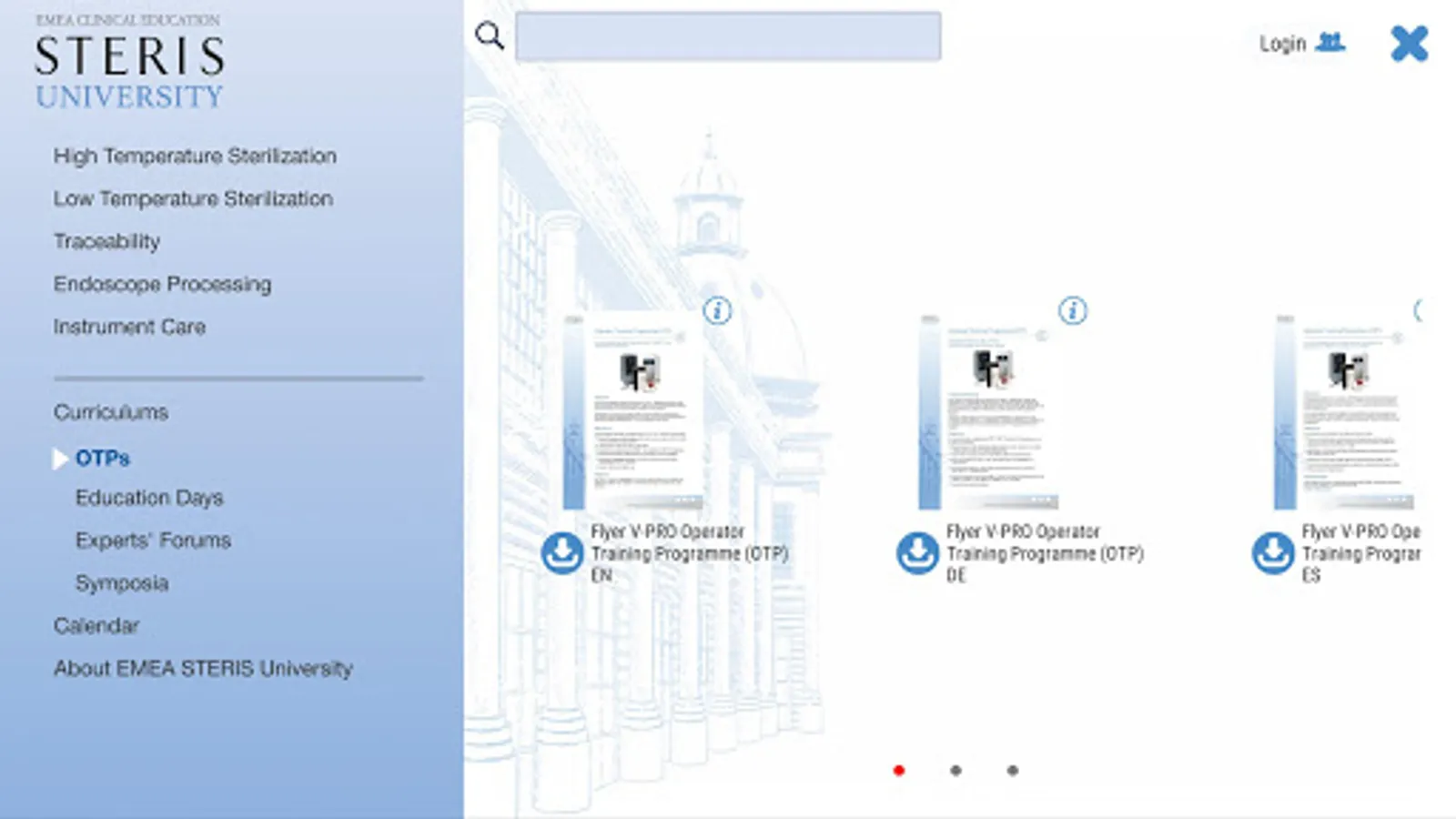Open the Curriculums menu entry
The width and height of the screenshot is (1456, 819).
111,412
